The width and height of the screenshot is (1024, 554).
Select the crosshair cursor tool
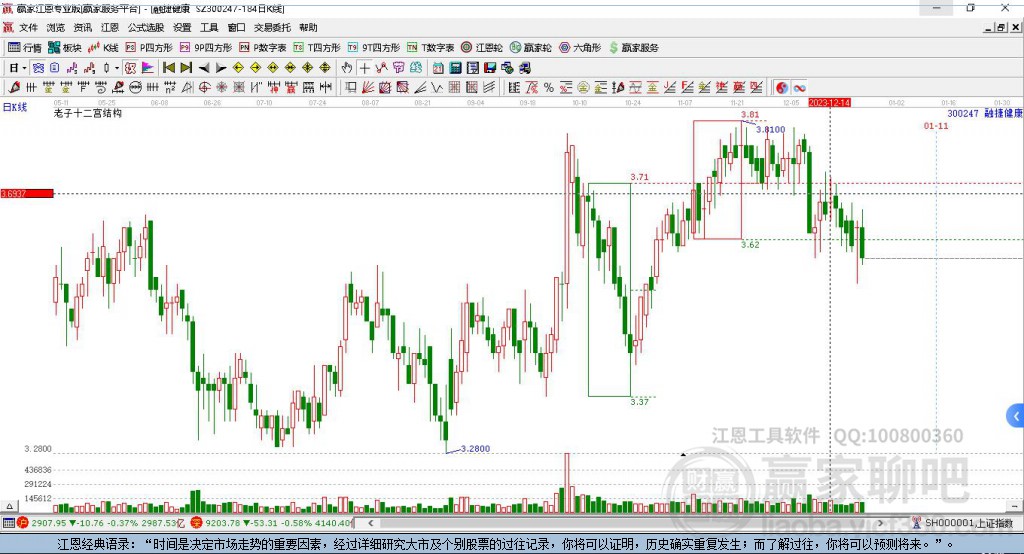tap(364, 68)
